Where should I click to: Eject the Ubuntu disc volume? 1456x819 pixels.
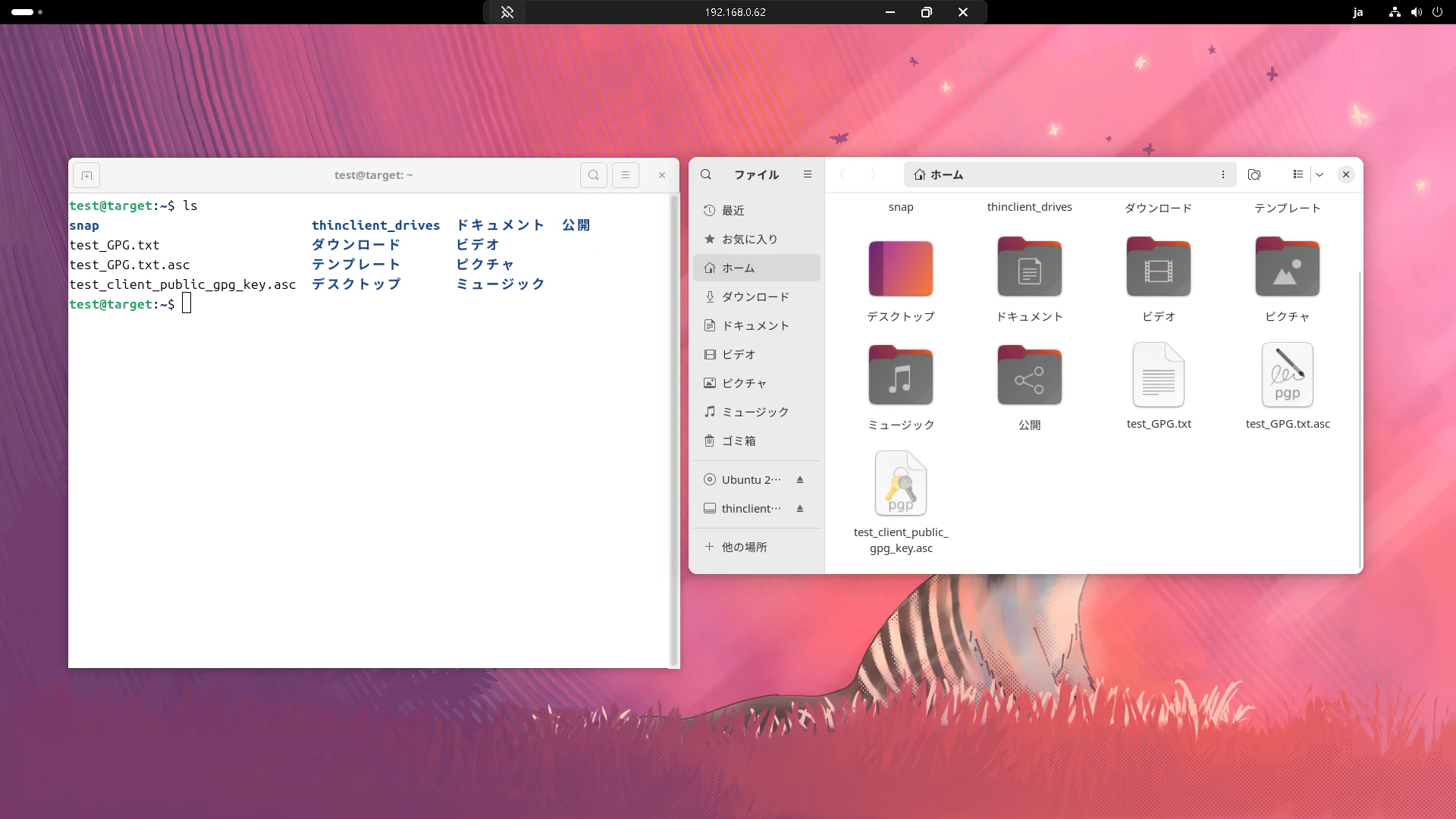point(800,480)
